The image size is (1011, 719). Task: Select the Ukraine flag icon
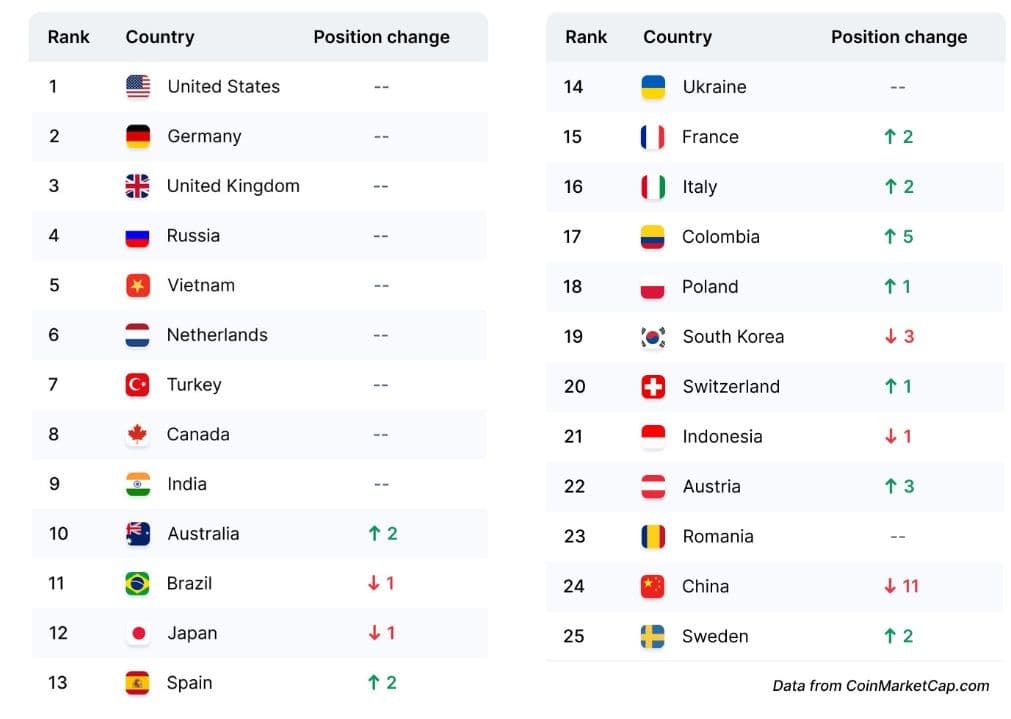pos(653,87)
